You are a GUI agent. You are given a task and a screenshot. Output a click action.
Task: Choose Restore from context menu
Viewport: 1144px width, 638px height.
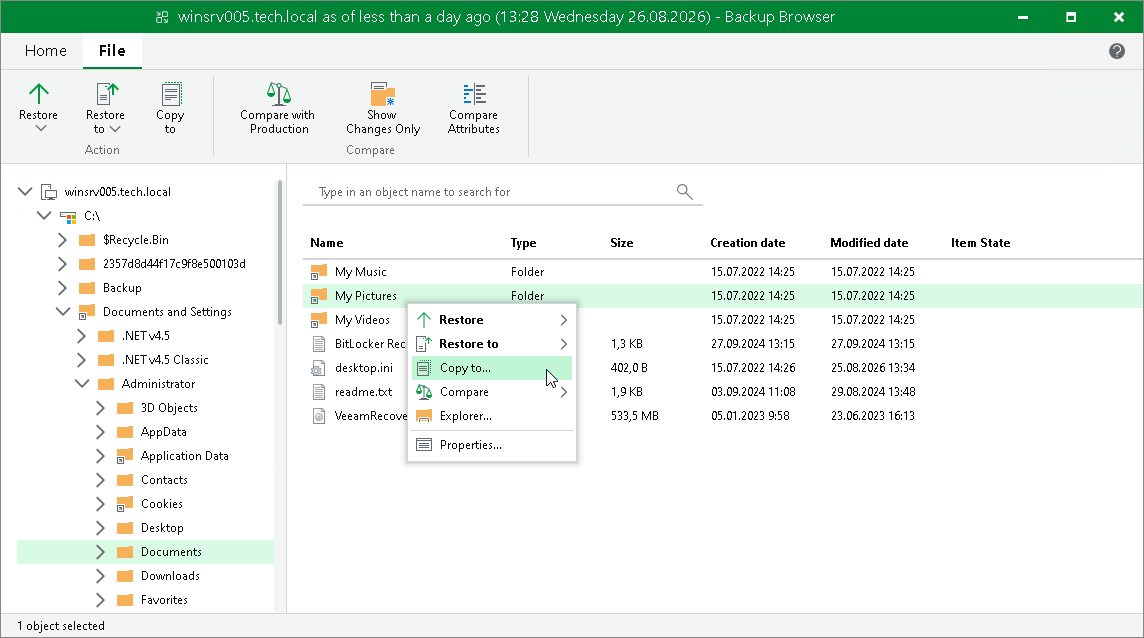[492, 320]
